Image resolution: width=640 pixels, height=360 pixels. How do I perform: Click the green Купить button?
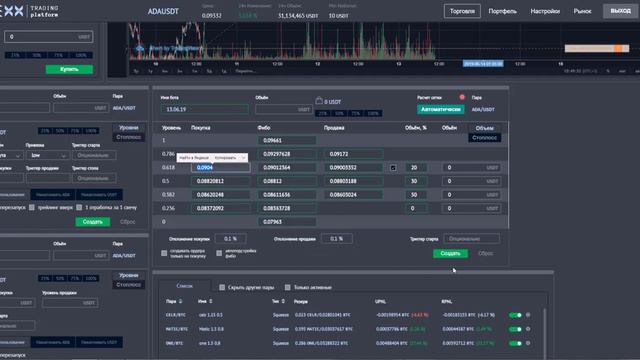(69, 69)
